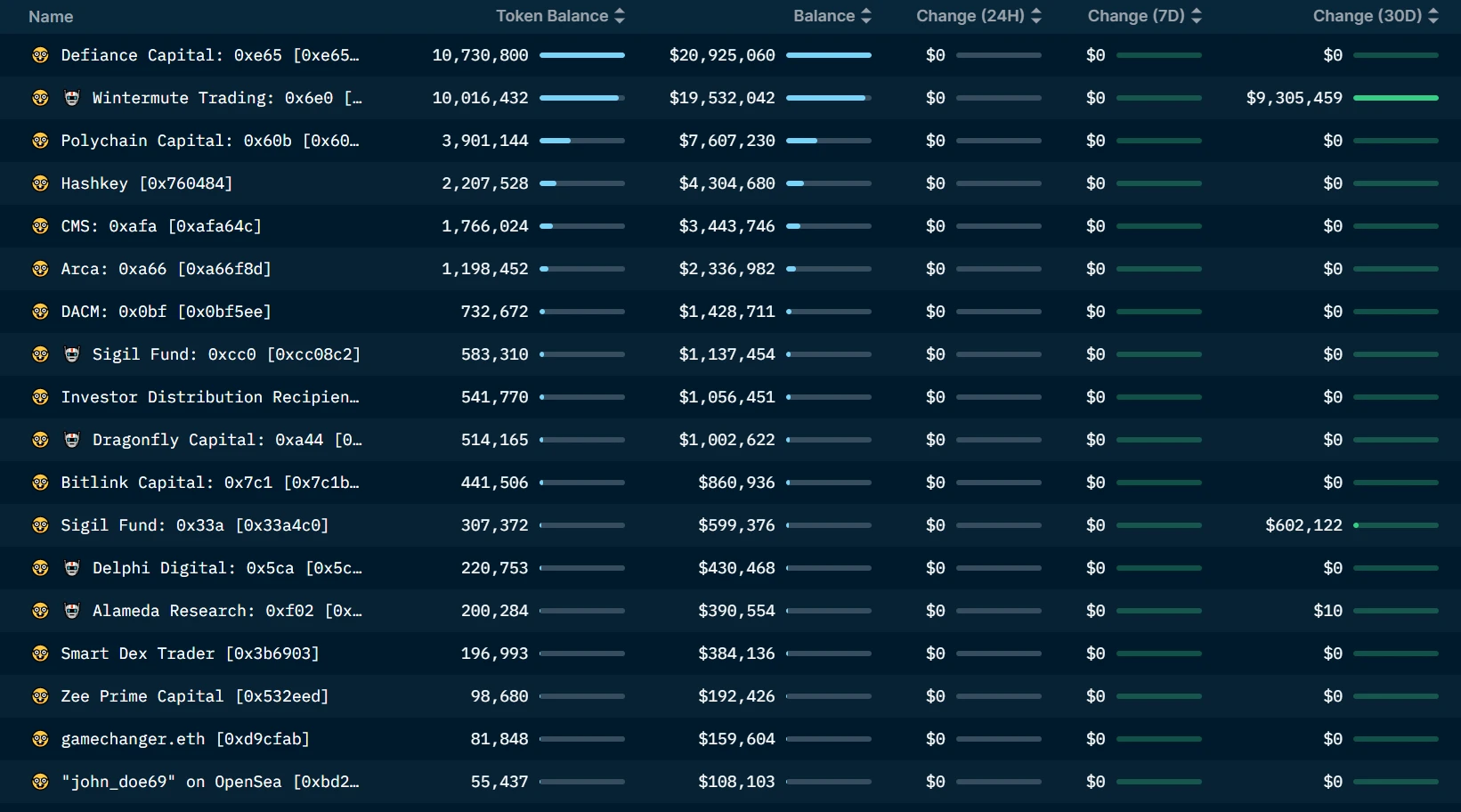The image size is (1461, 812).
Task: Click the badge icon next to Delphi Digital
Action: [x=72, y=568]
